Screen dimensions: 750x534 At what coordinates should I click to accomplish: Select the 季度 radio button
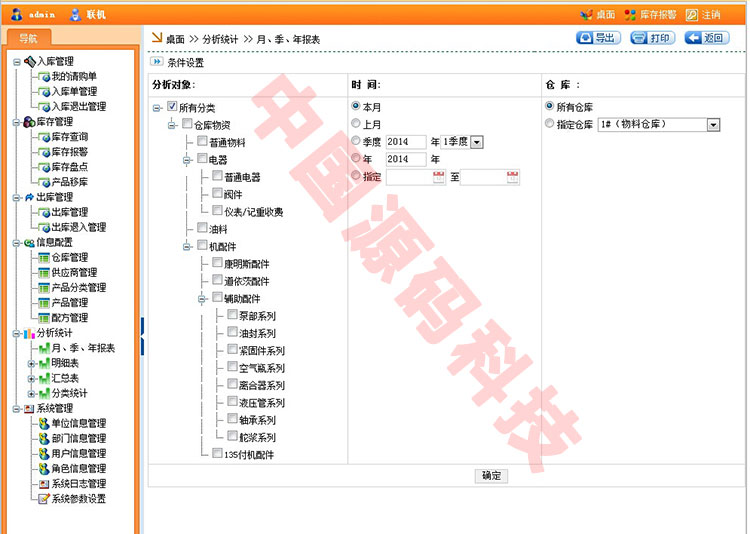point(355,141)
